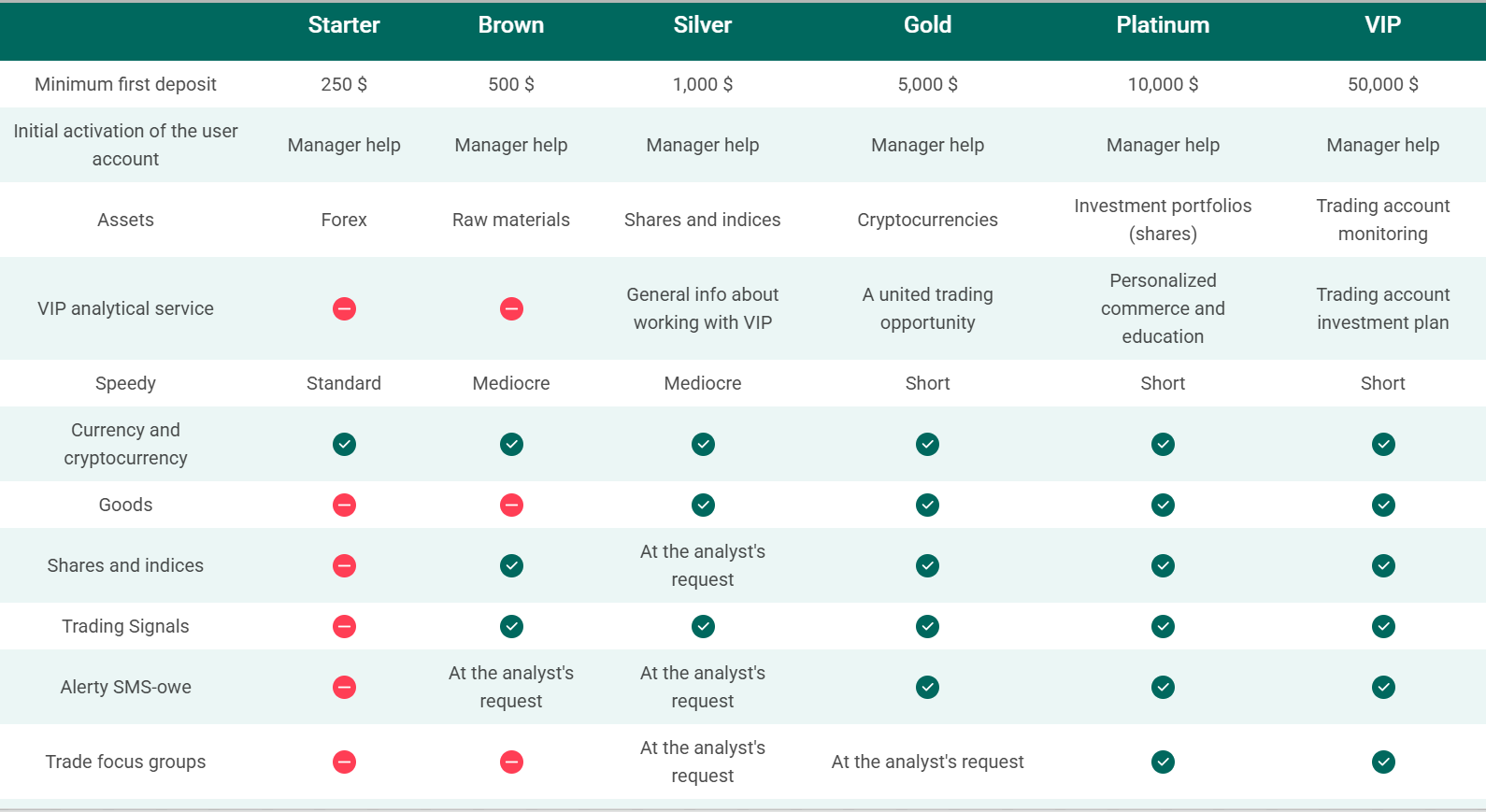
Task: Select the Starter column header
Action: 344,25
